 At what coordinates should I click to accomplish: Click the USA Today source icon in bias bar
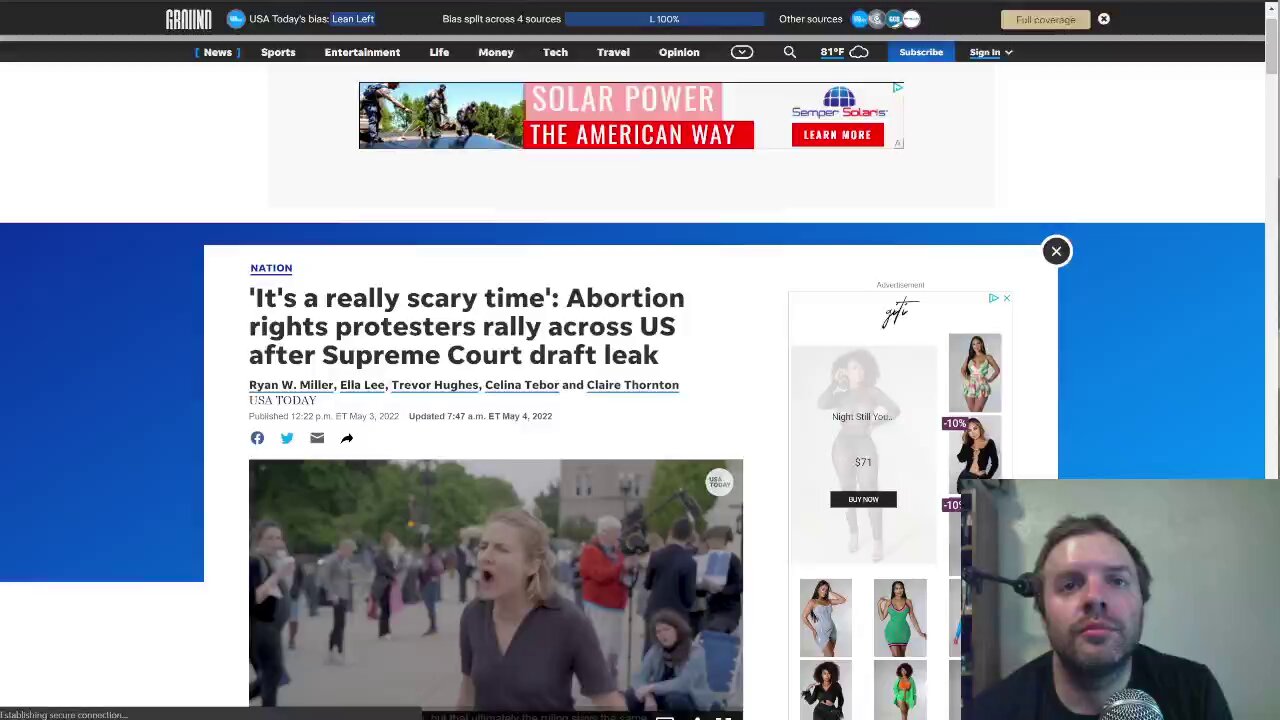(x=236, y=19)
